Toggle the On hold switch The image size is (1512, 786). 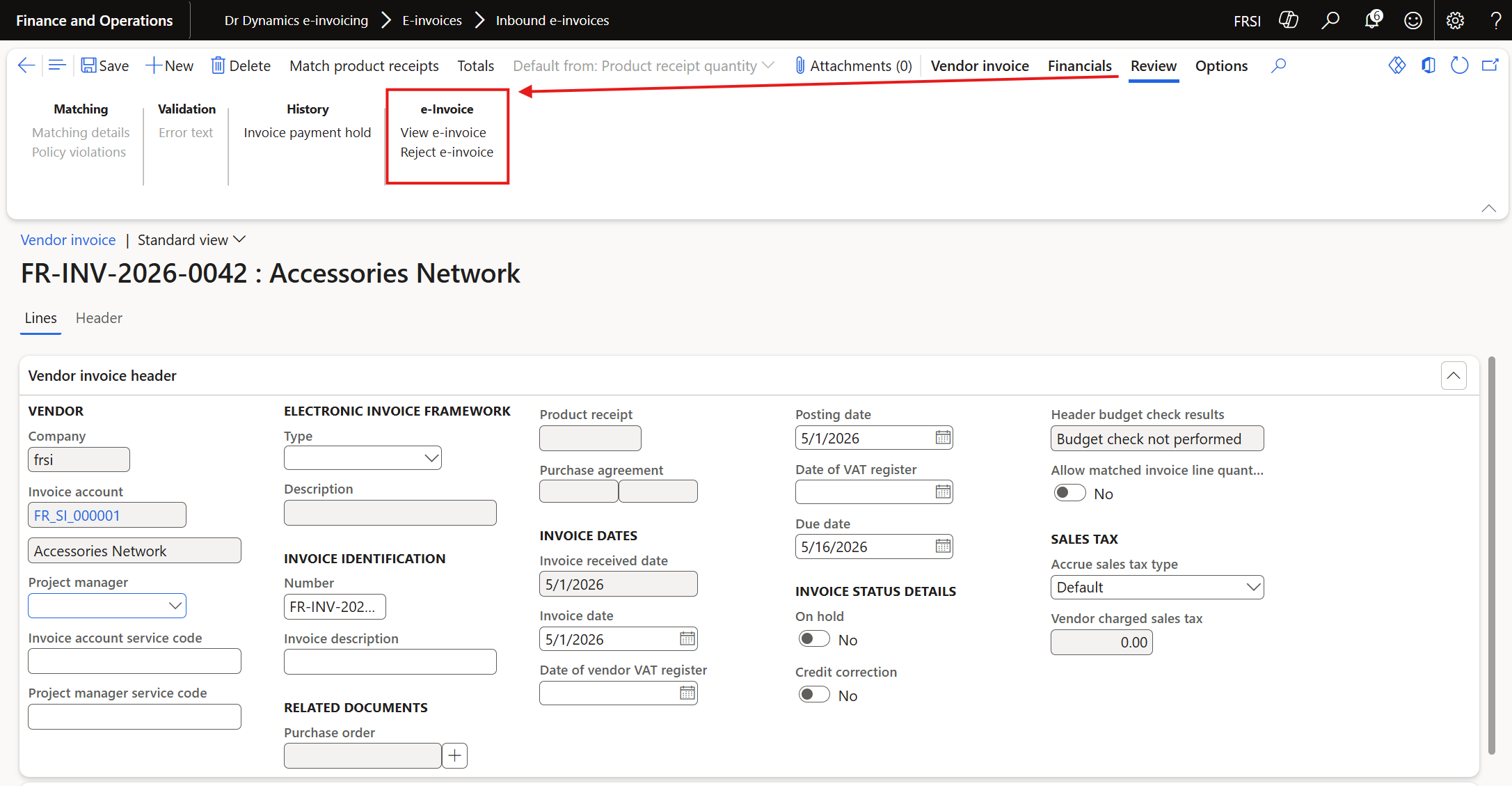click(x=813, y=639)
